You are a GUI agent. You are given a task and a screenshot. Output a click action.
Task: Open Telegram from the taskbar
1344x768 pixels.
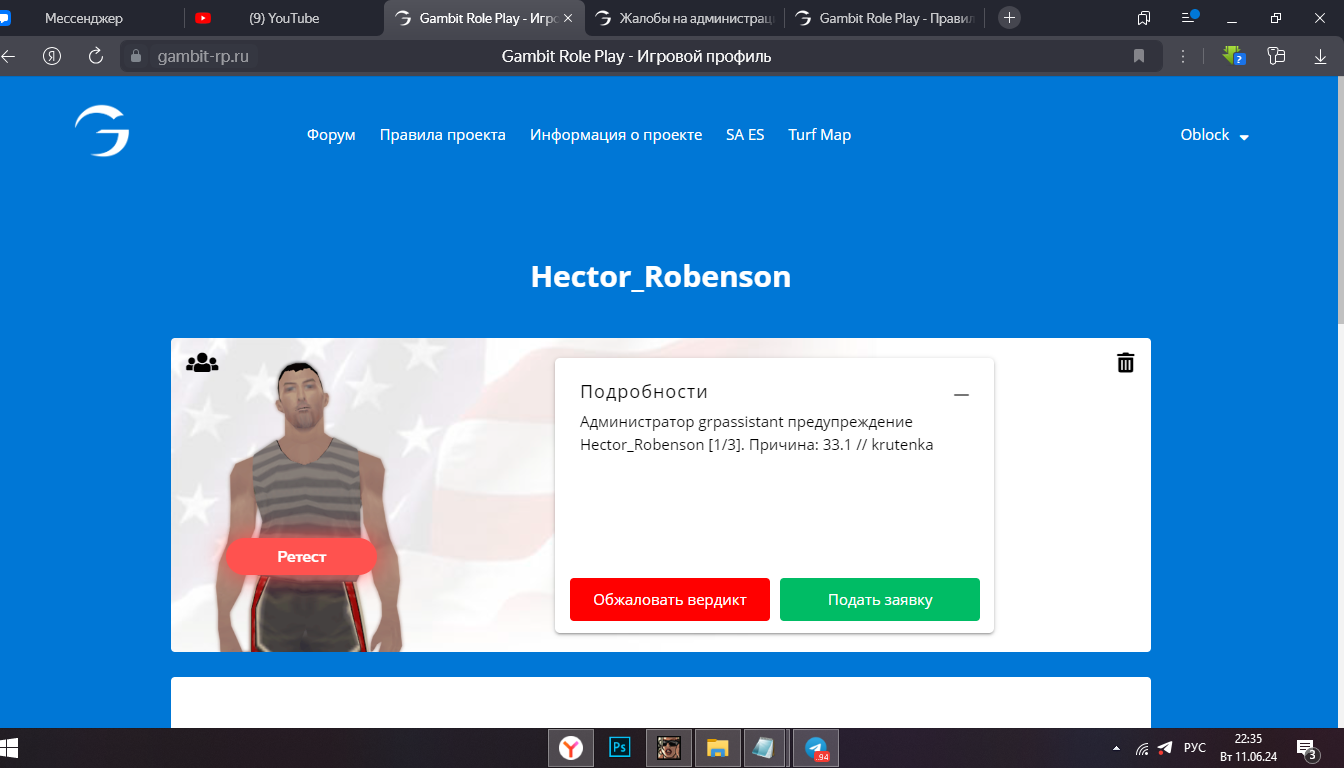815,747
